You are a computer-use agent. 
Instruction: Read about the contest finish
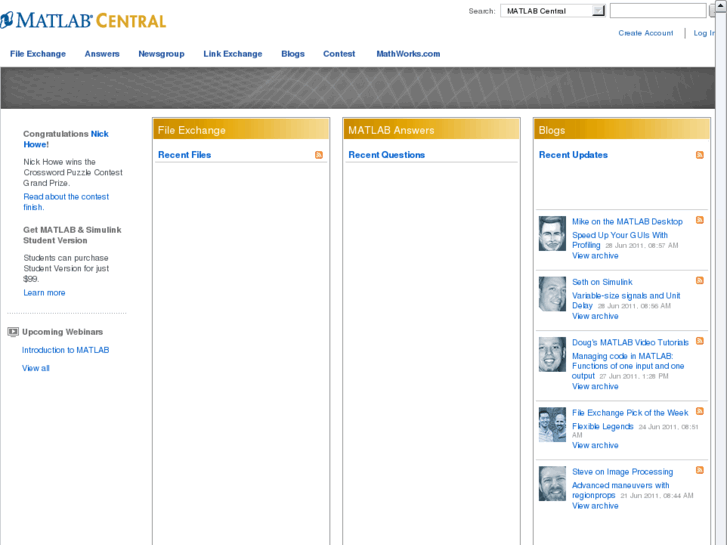tap(66, 202)
